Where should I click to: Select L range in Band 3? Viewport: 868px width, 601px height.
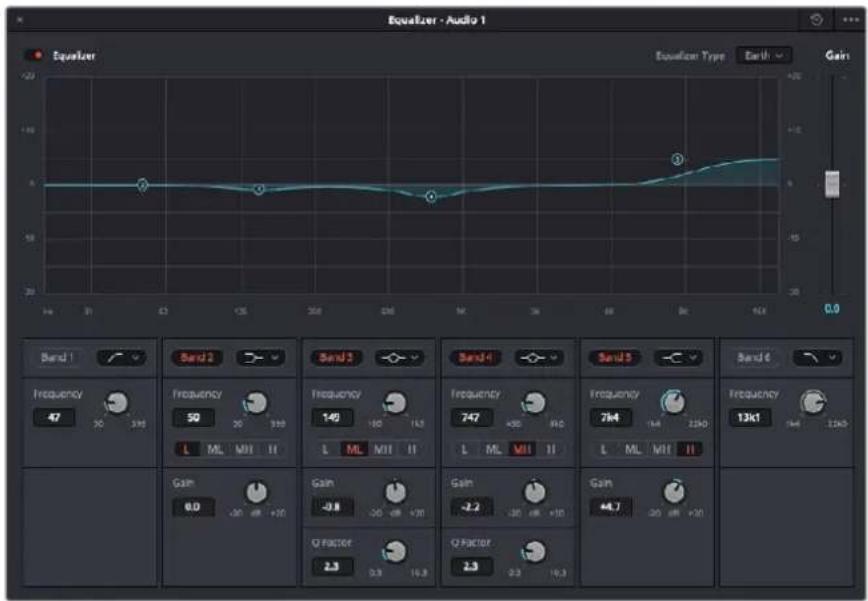coord(326,449)
